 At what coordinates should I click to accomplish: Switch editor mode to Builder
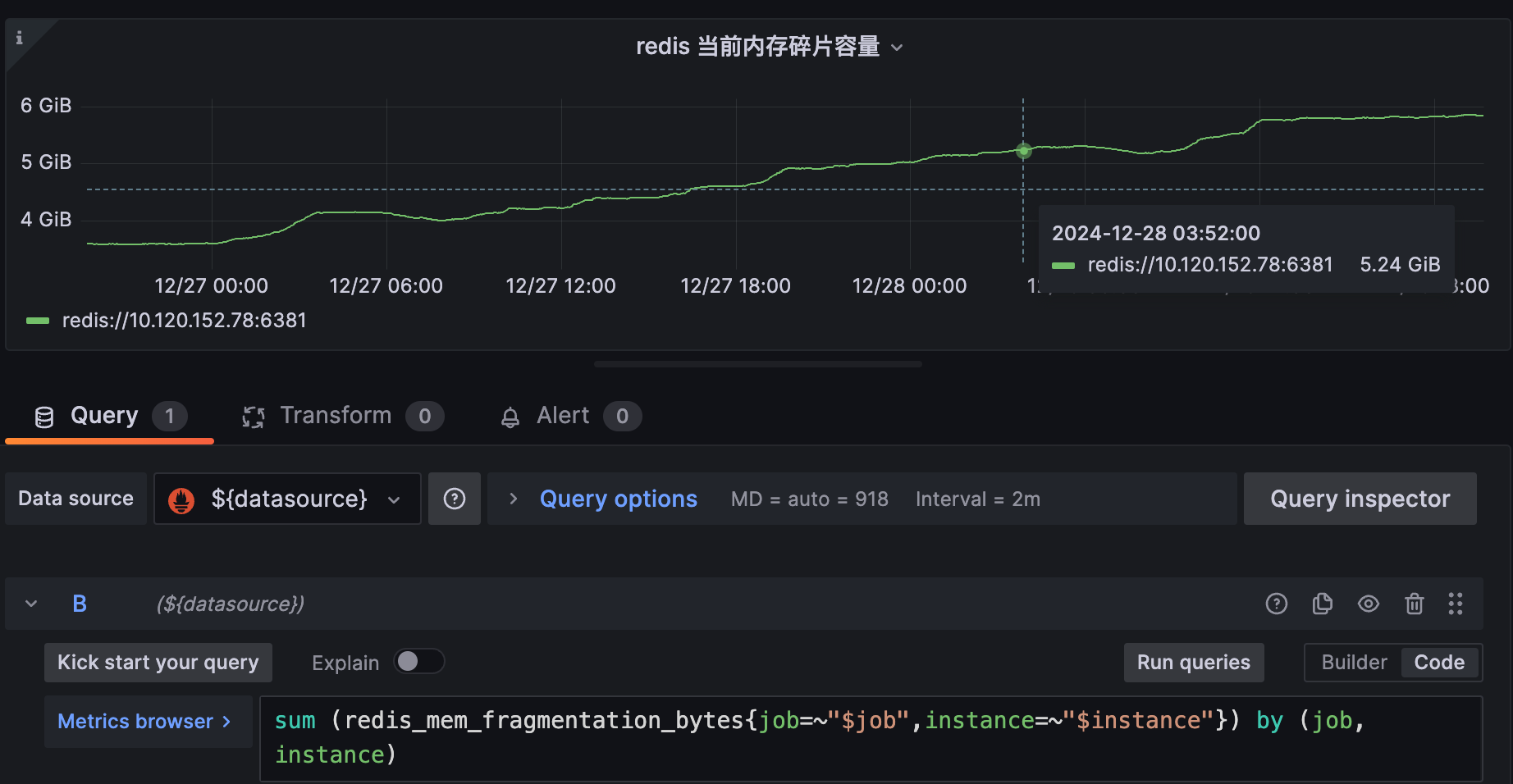pos(1353,662)
